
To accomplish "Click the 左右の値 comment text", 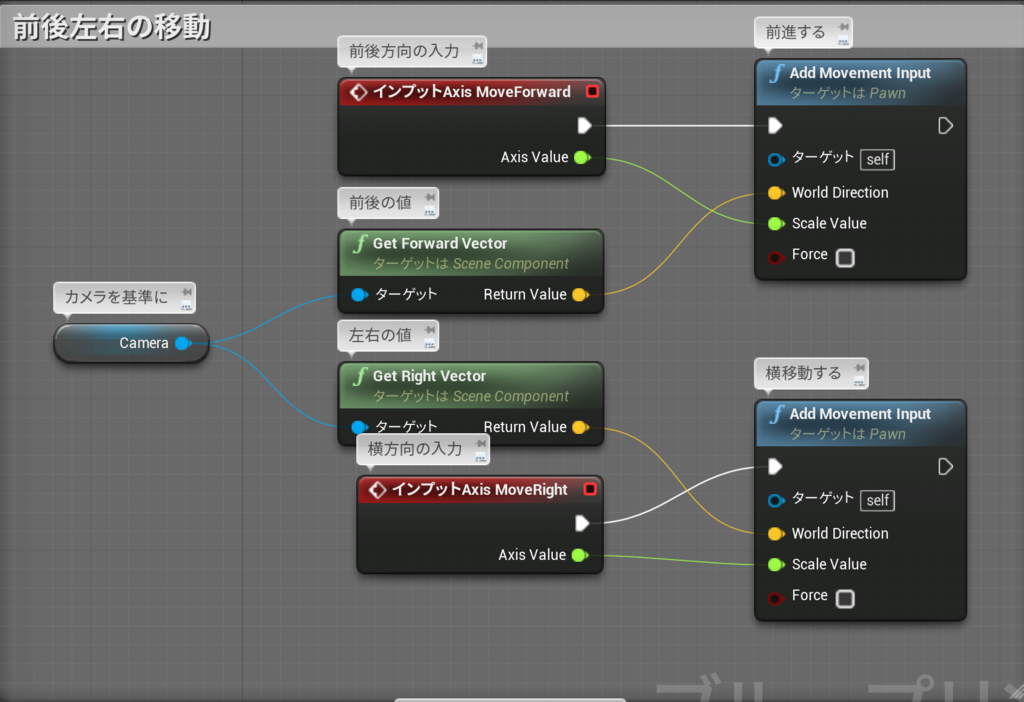I will point(380,335).
